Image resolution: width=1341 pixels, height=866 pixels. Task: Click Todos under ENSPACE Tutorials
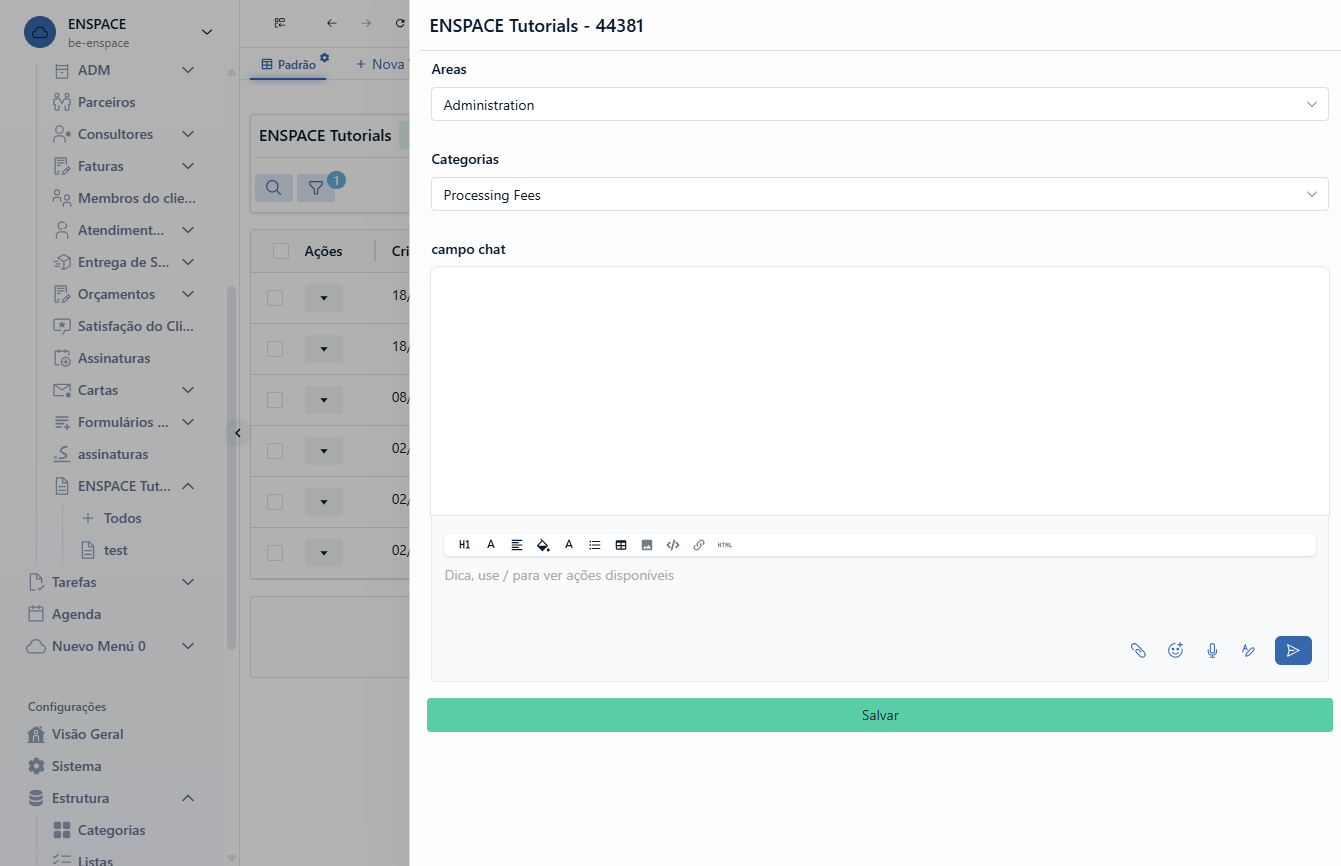tap(123, 518)
